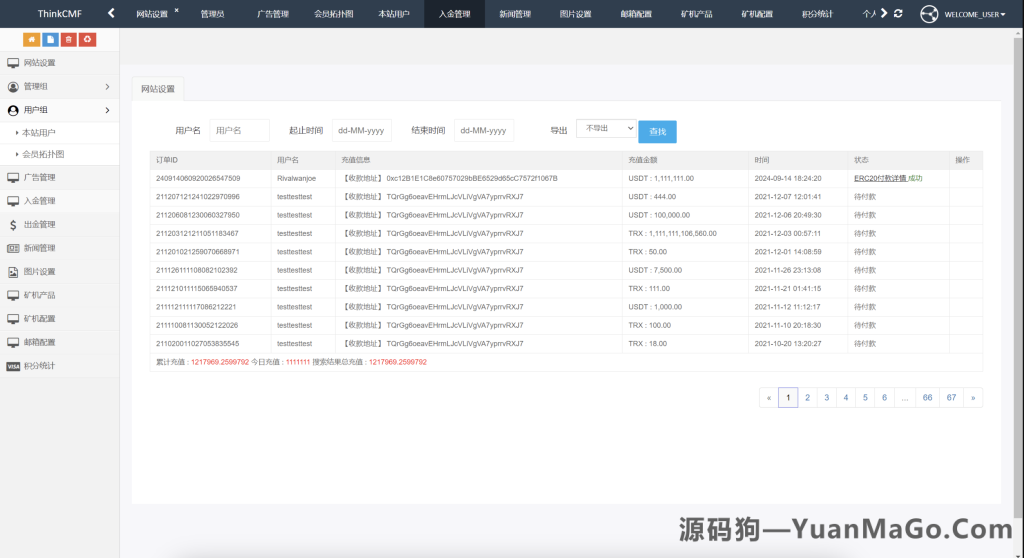
Task: Click the next page » arrow
Action: click(973, 397)
